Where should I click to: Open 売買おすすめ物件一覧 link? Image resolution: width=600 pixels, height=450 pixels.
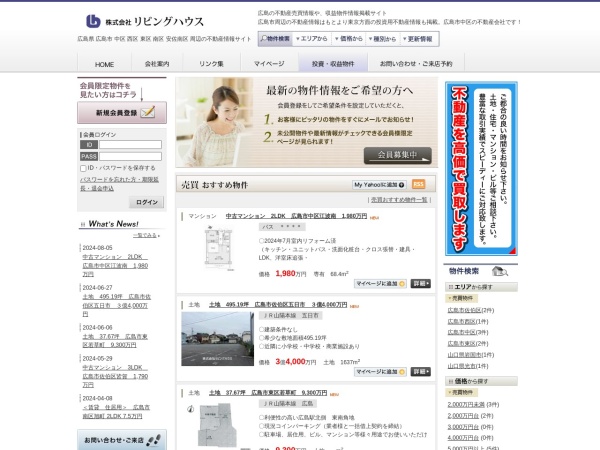pyautogui.click(x=399, y=200)
